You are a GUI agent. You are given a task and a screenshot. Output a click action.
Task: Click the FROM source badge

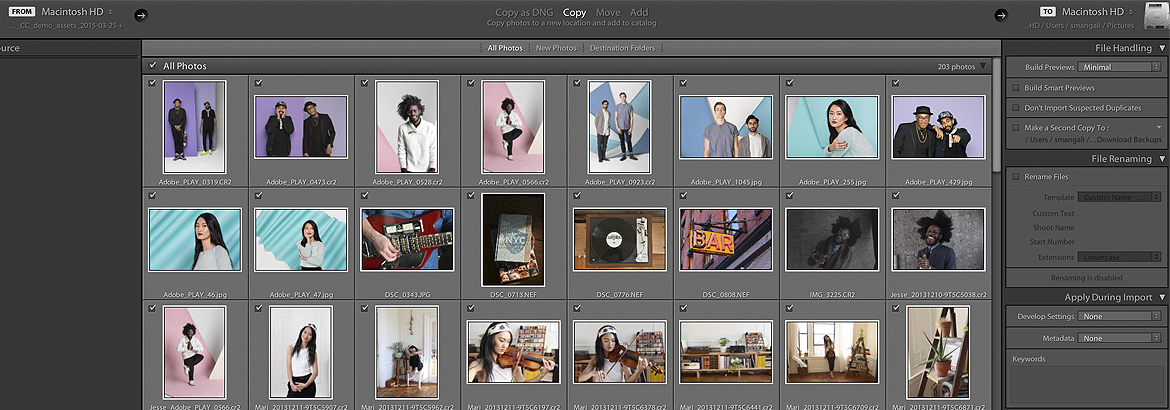(x=23, y=12)
